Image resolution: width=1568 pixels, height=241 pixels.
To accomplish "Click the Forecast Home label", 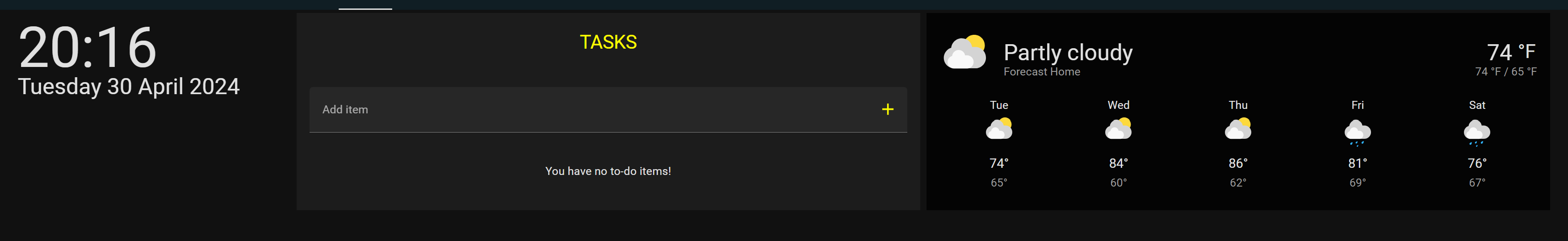I will [1041, 72].
